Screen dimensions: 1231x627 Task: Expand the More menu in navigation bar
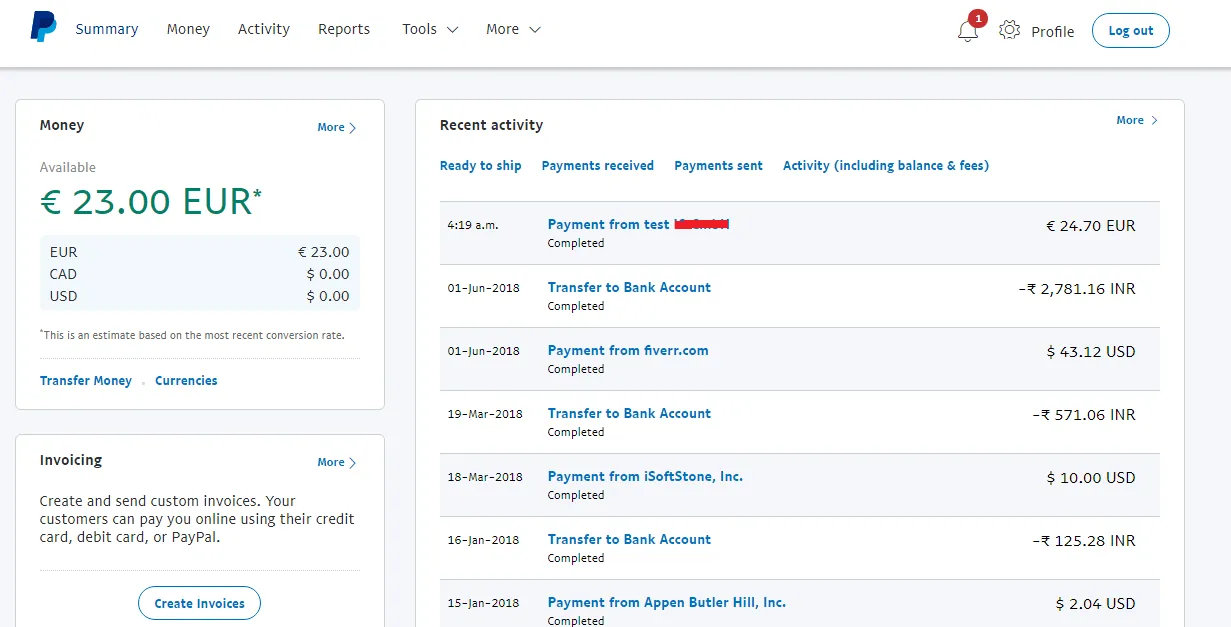[x=513, y=29]
